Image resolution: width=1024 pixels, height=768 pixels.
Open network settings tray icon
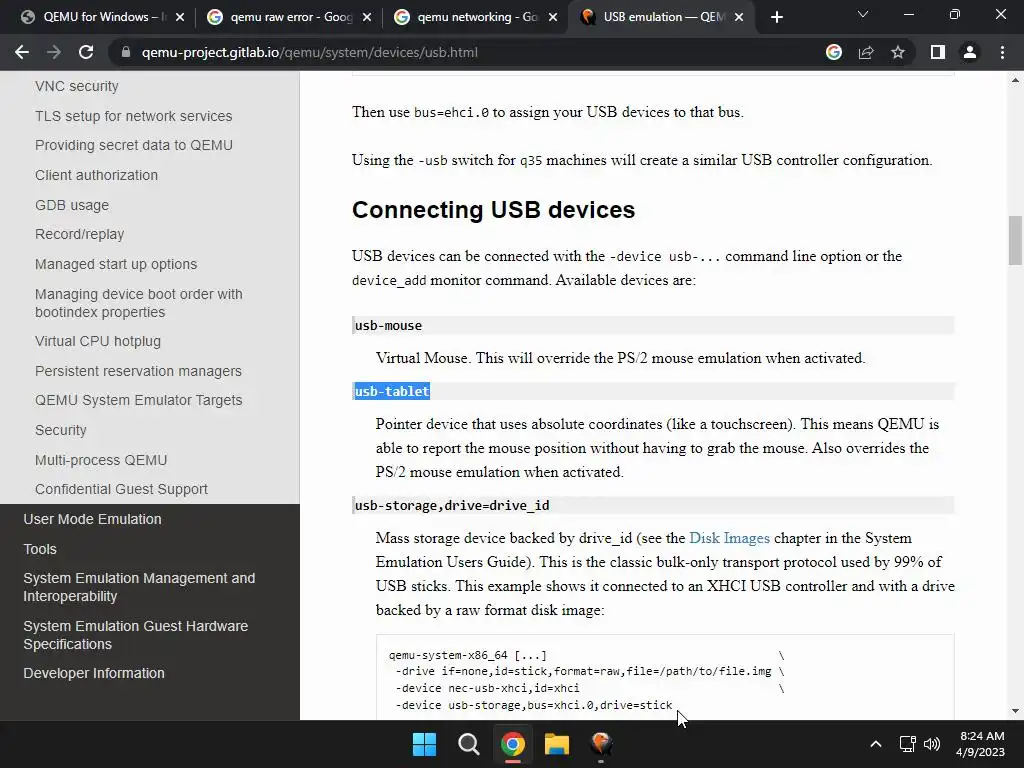907,744
